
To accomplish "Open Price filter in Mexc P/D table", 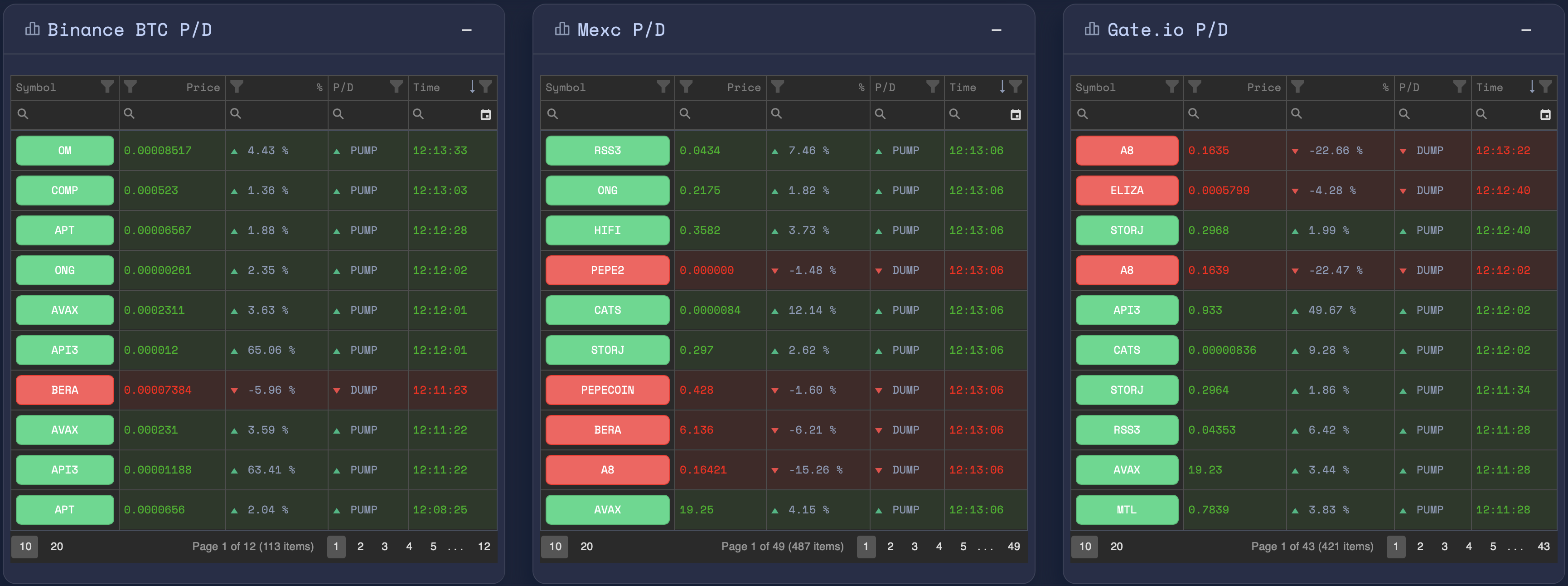I will point(686,87).
